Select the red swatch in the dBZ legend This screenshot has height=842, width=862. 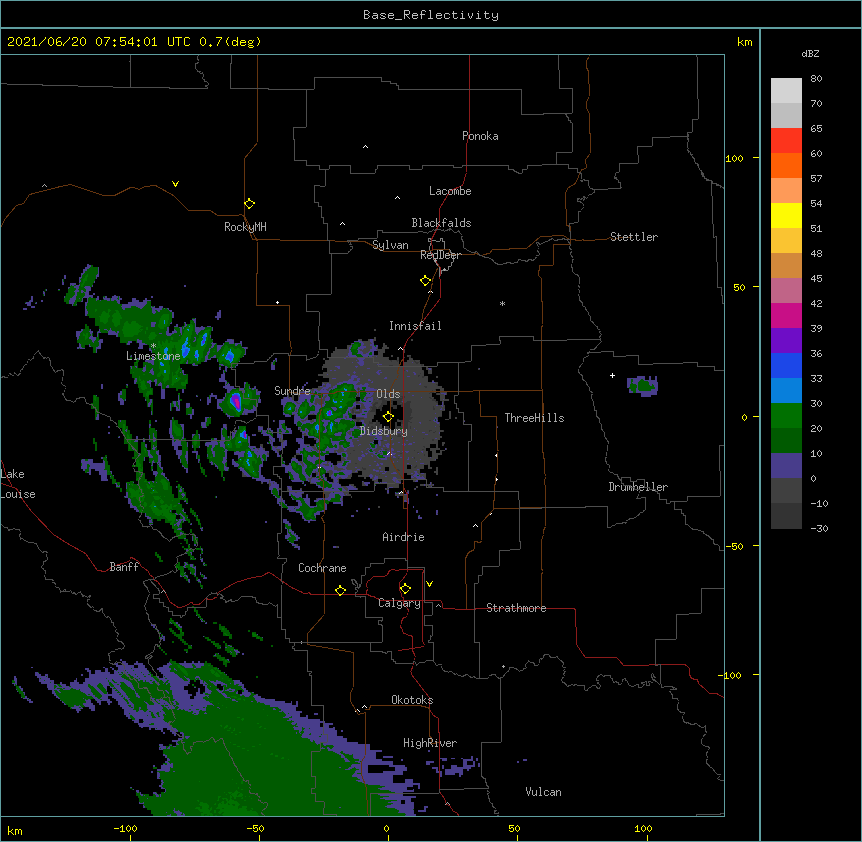[786, 141]
